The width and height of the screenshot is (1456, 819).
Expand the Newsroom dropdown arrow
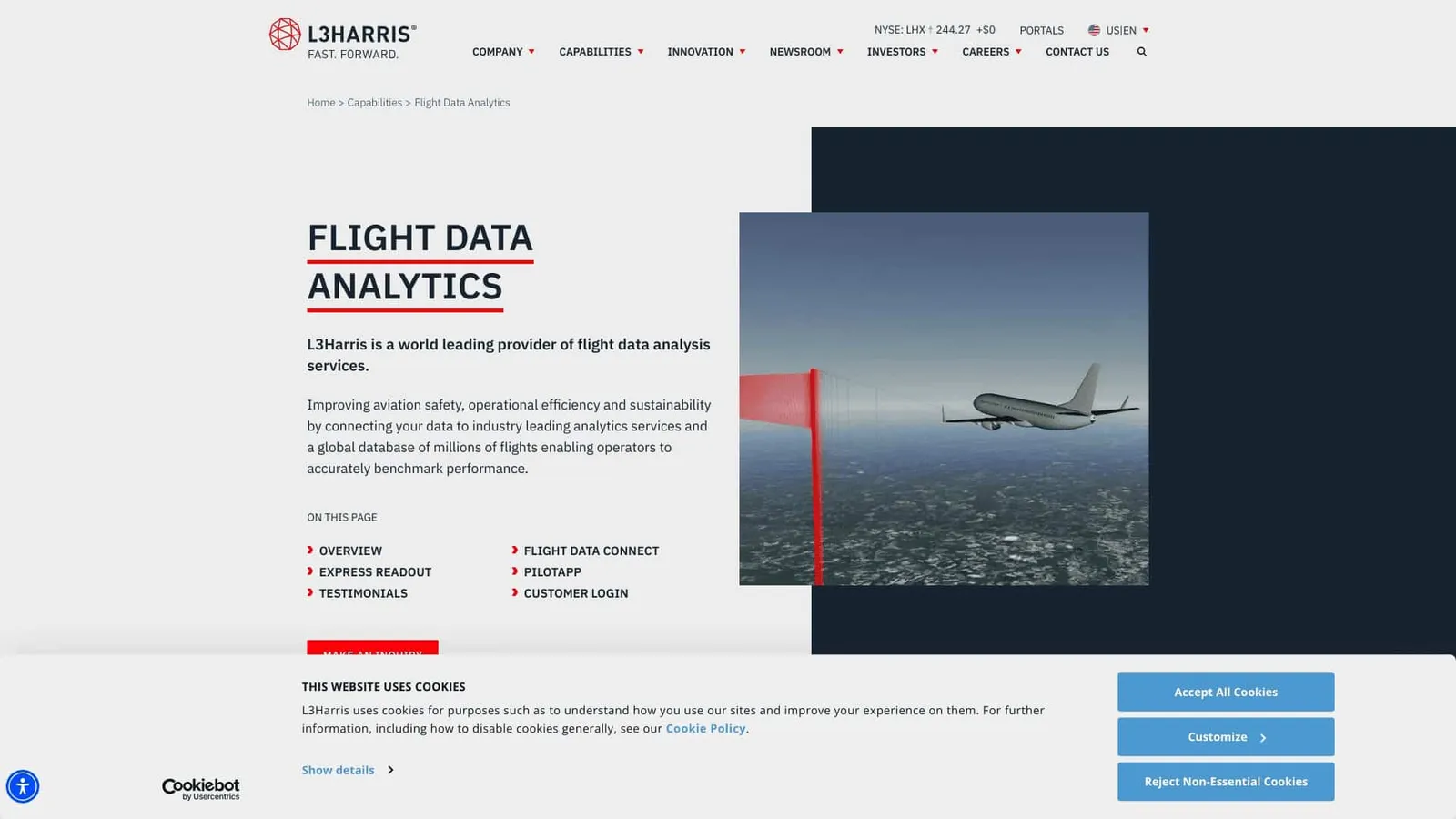coord(840,52)
